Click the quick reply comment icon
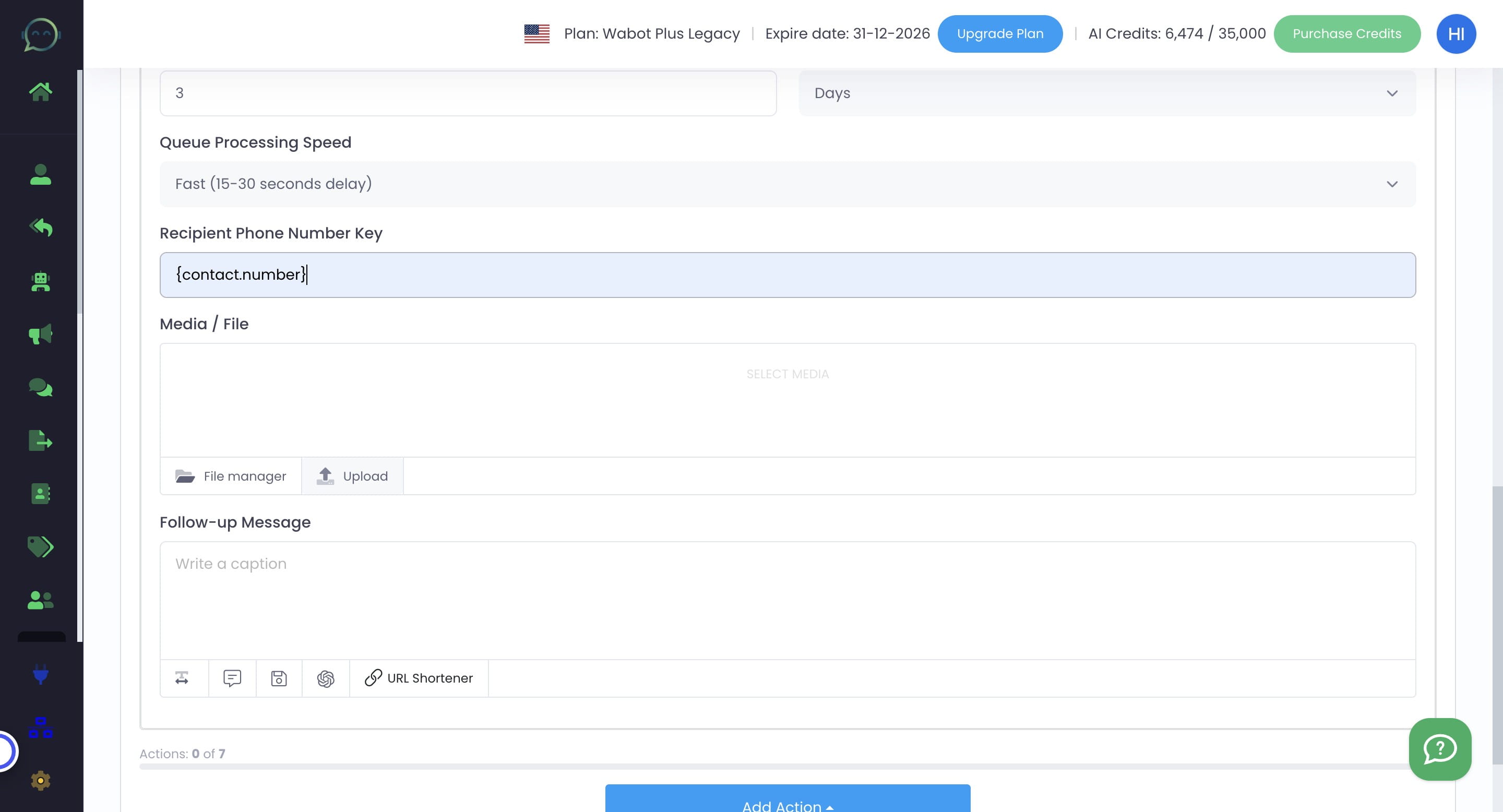 [x=232, y=678]
